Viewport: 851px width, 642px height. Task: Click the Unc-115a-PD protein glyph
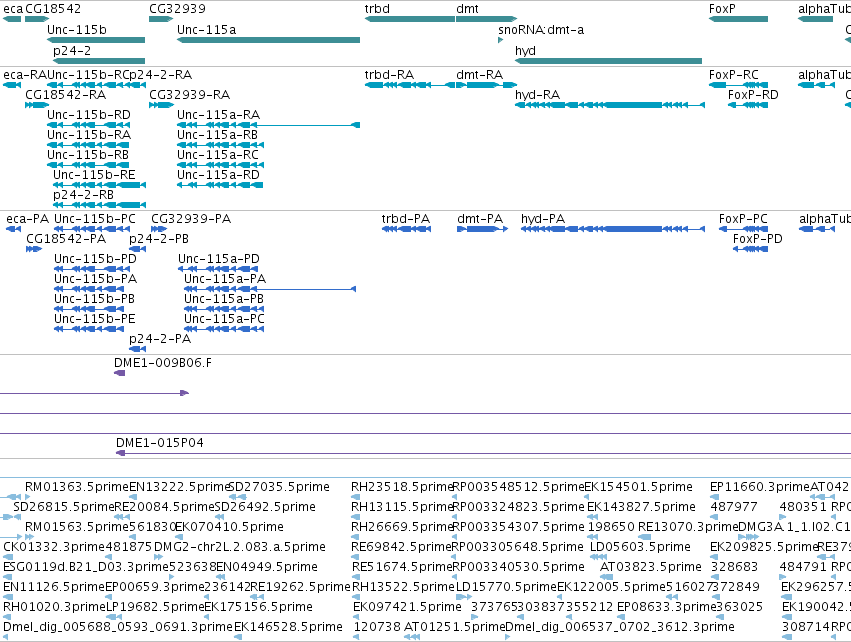218,269
